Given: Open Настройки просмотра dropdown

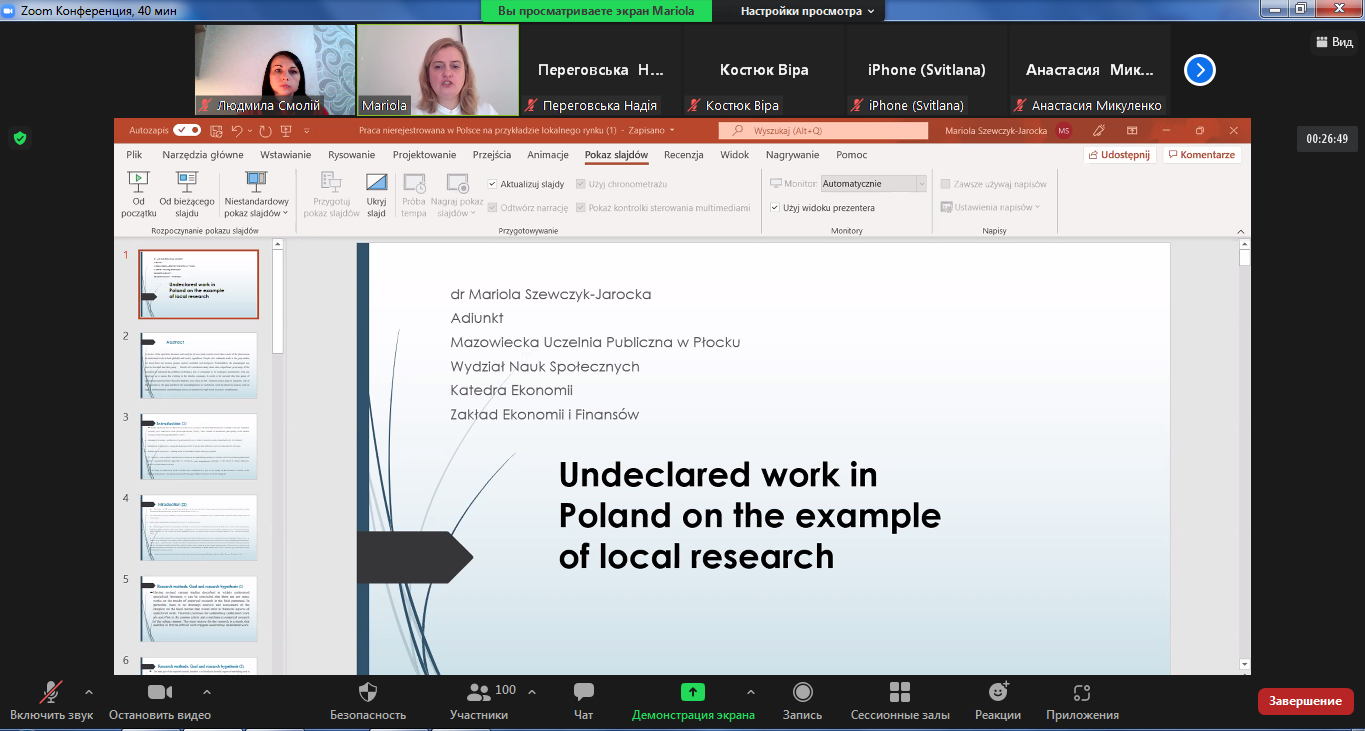Looking at the screenshot, I should pos(807,11).
